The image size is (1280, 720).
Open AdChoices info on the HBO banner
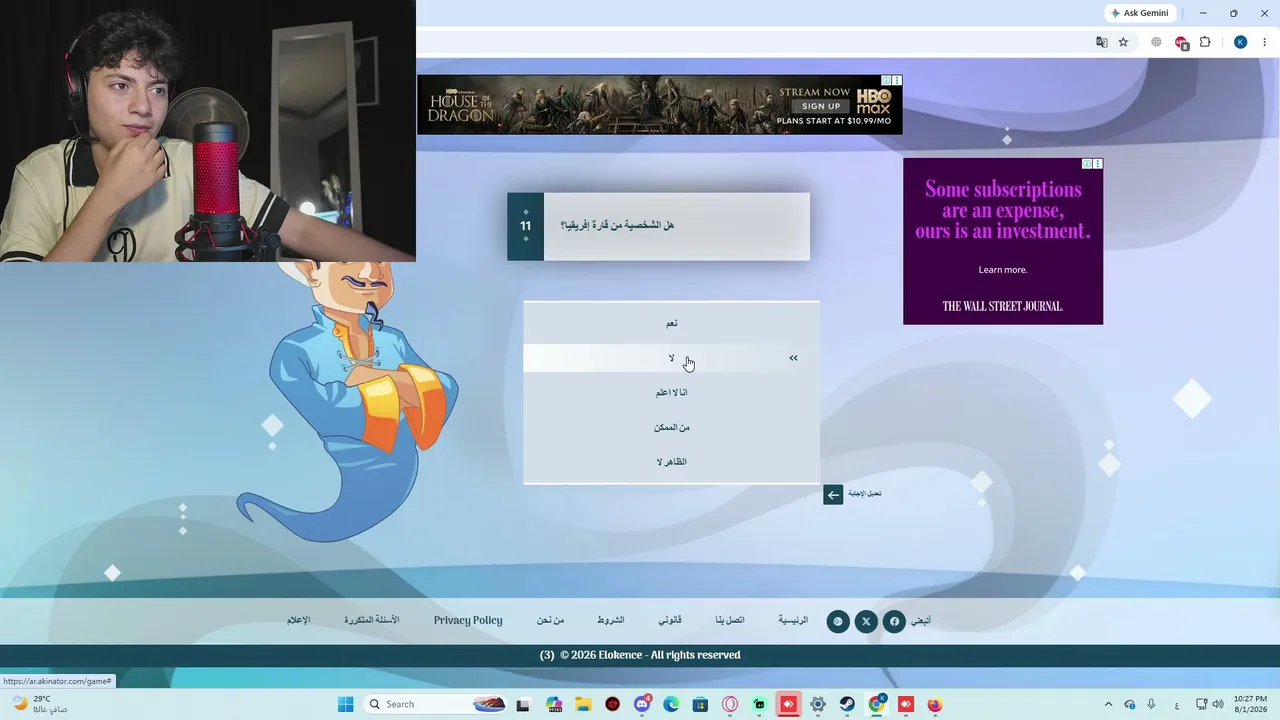coord(886,80)
